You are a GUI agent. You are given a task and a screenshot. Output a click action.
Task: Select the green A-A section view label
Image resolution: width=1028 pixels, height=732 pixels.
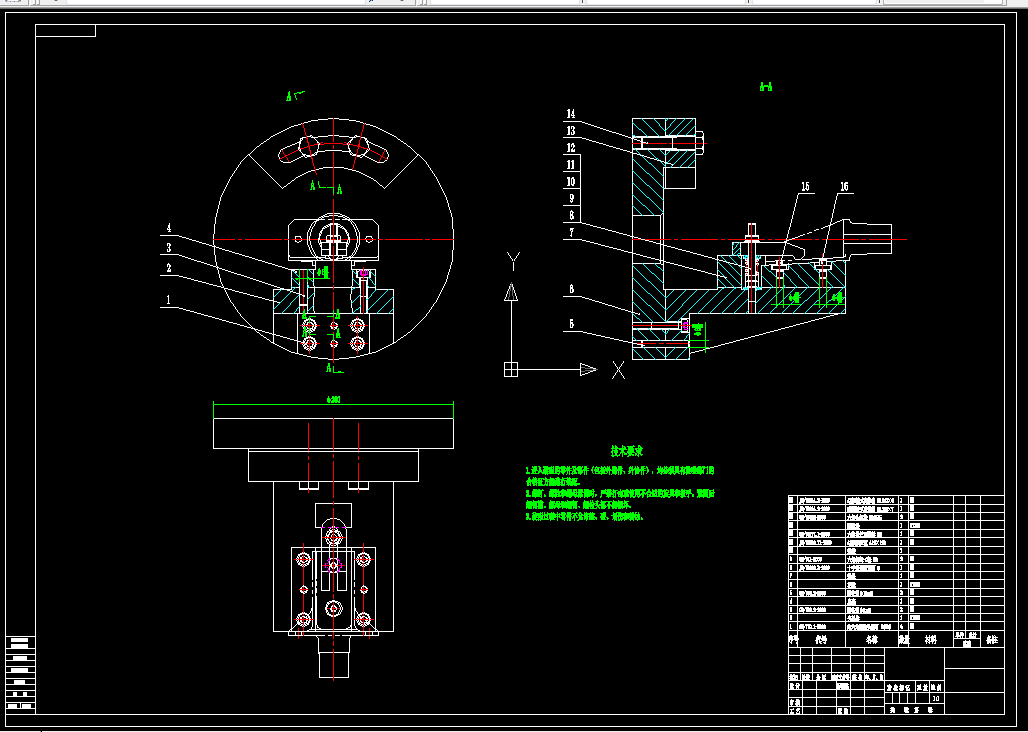(x=765, y=87)
